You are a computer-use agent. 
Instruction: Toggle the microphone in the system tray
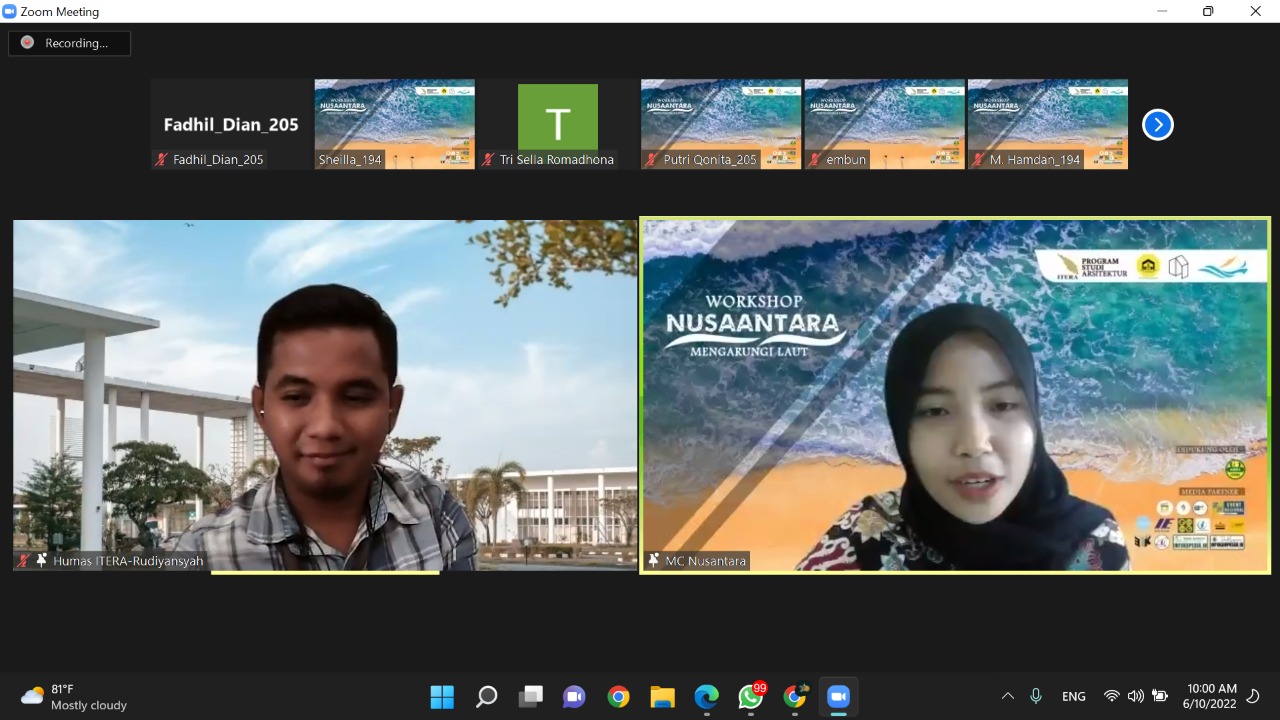tap(1036, 696)
